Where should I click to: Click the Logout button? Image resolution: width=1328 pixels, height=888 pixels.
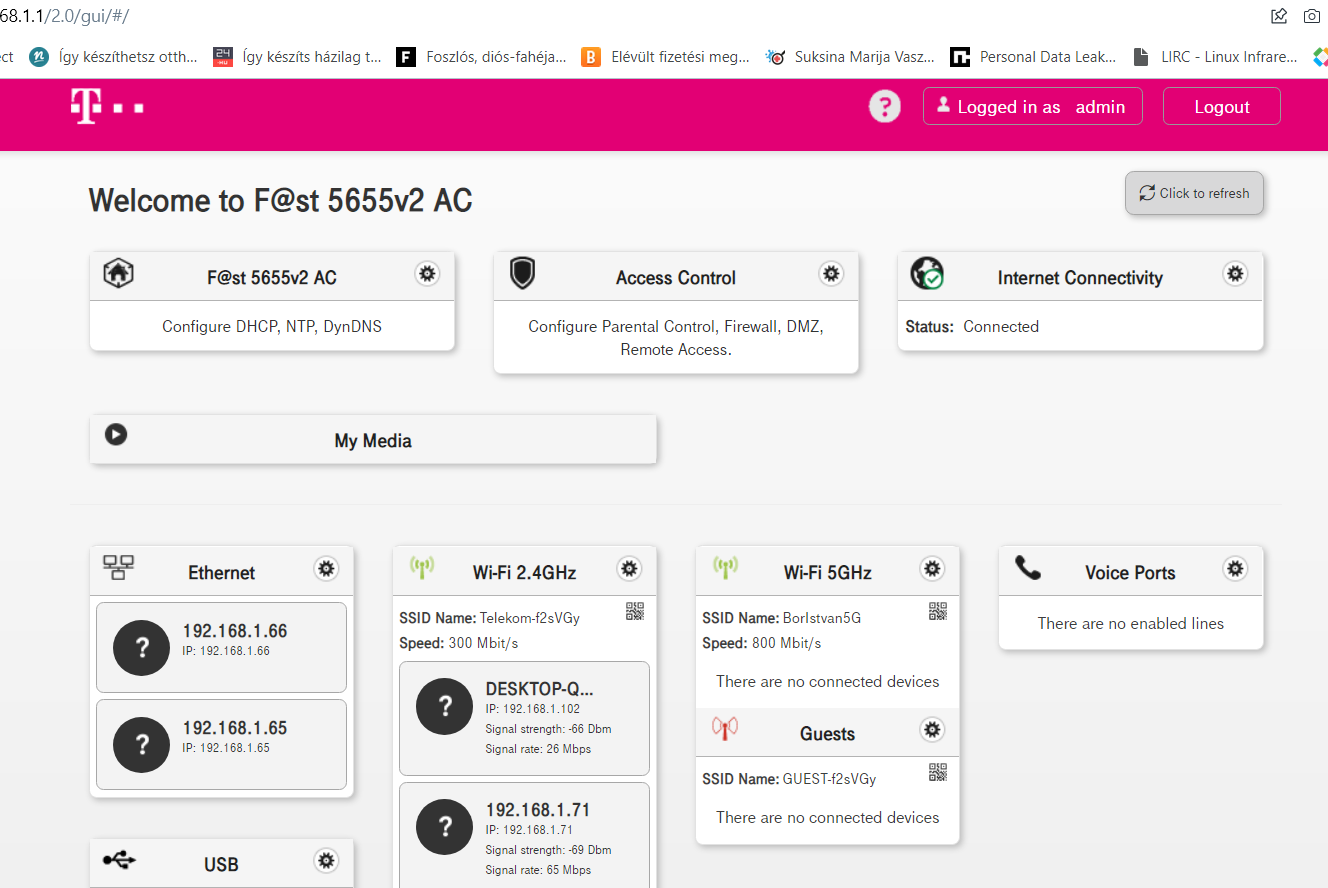[1221, 107]
